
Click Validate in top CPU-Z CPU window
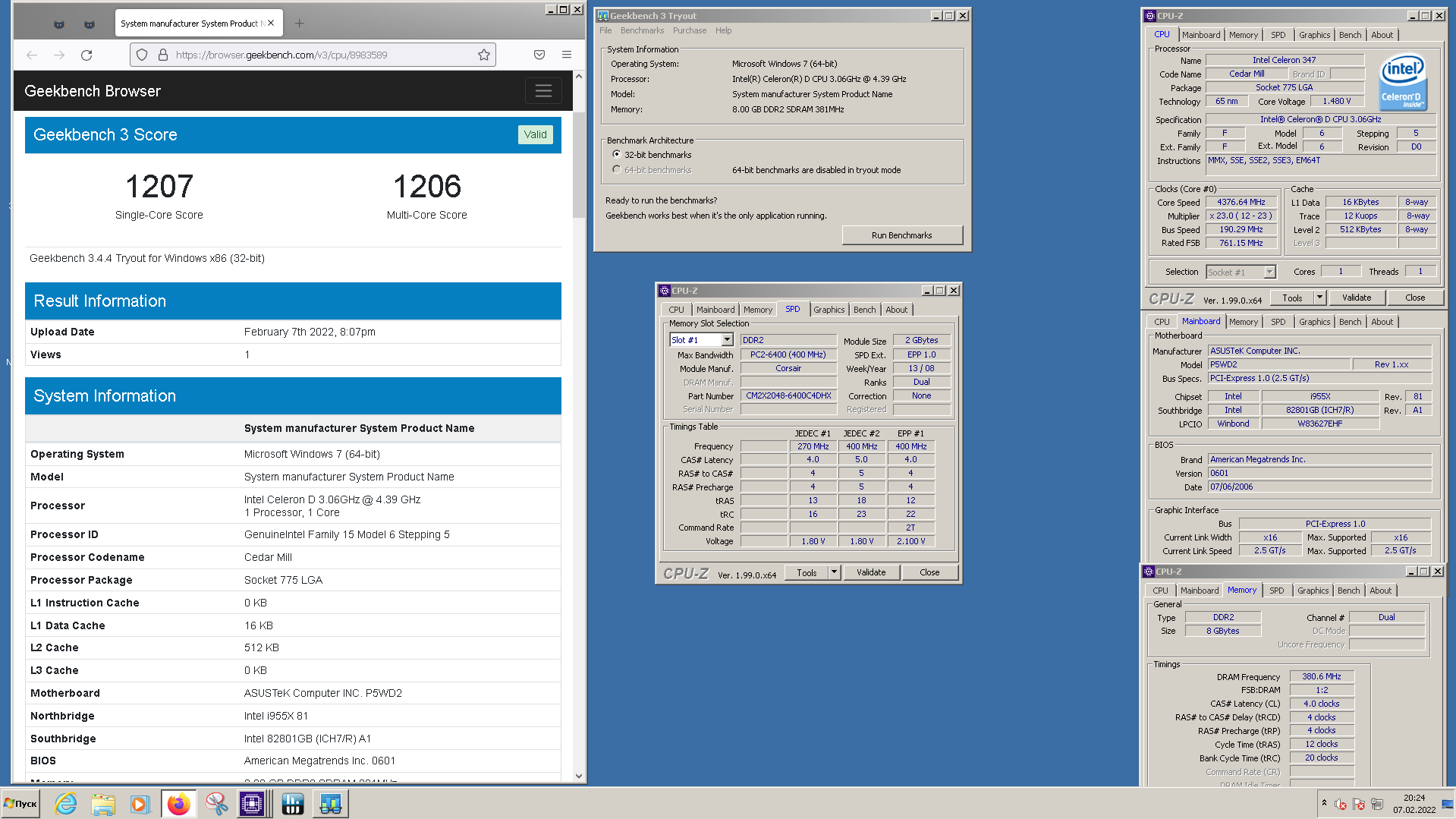coord(1356,298)
